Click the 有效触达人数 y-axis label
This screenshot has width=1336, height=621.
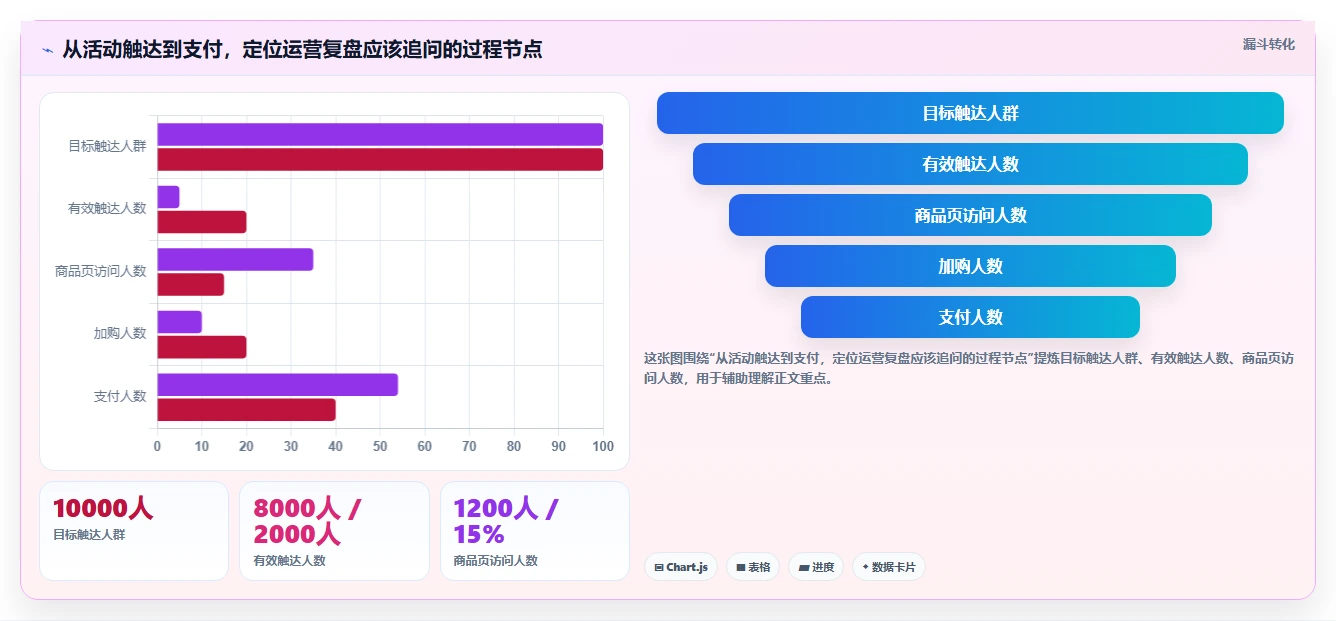pyautogui.click(x=107, y=208)
